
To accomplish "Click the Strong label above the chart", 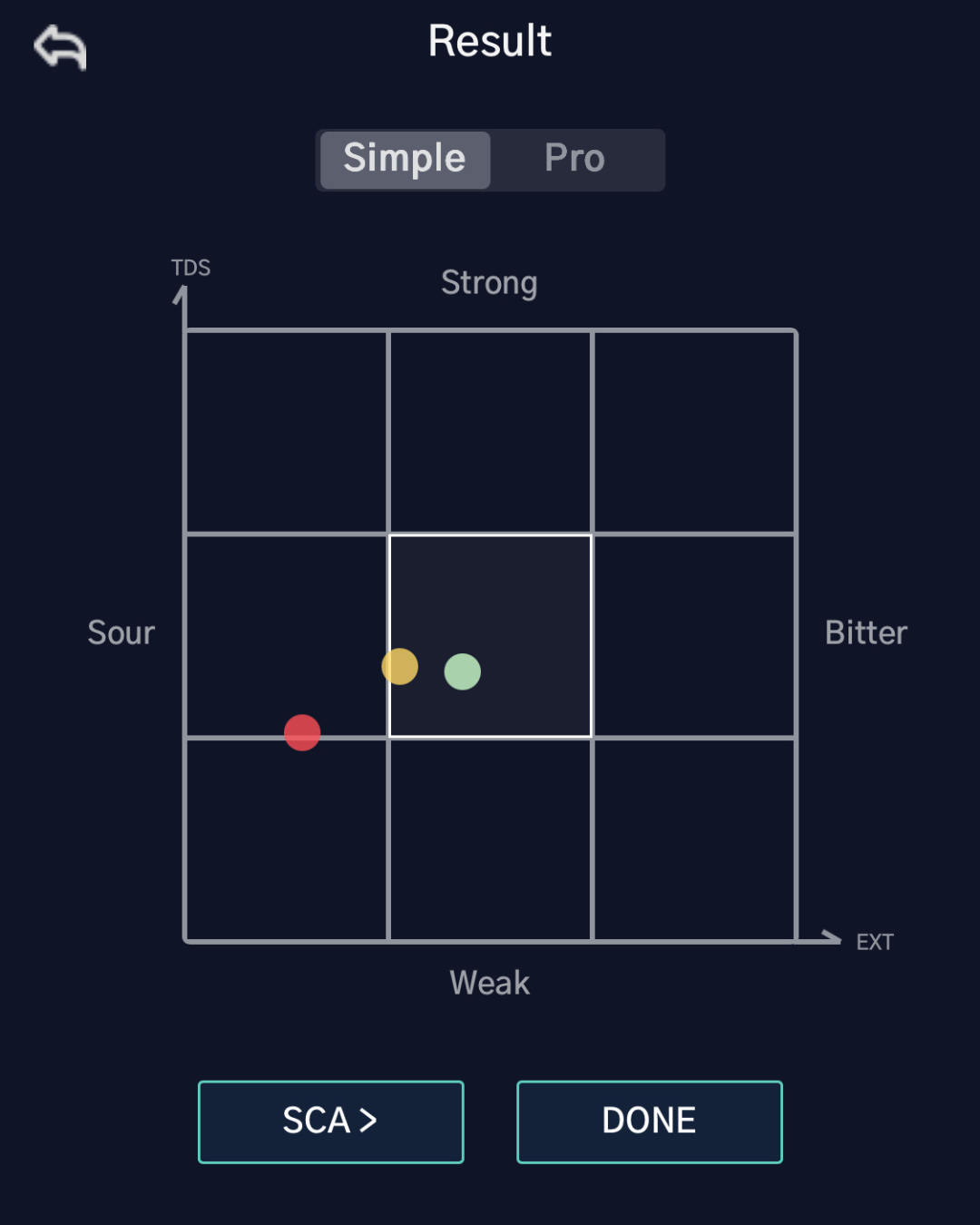I will [489, 282].
